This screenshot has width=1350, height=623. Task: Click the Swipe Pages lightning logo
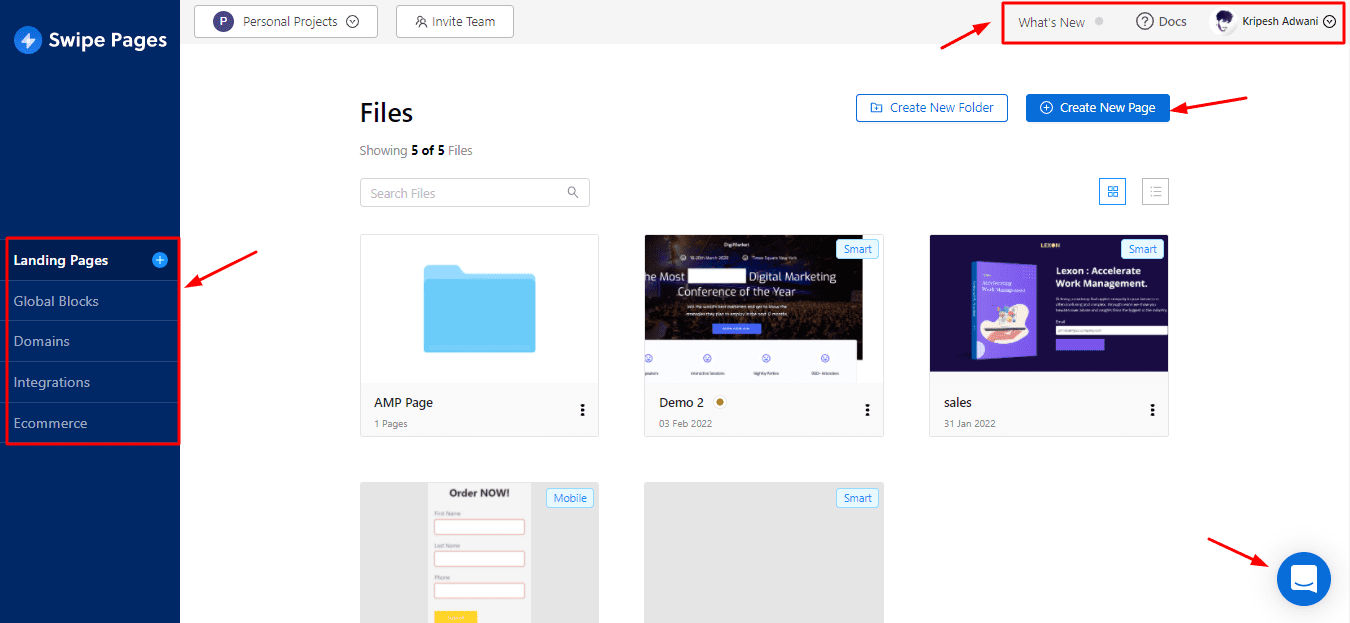point(28,40)
